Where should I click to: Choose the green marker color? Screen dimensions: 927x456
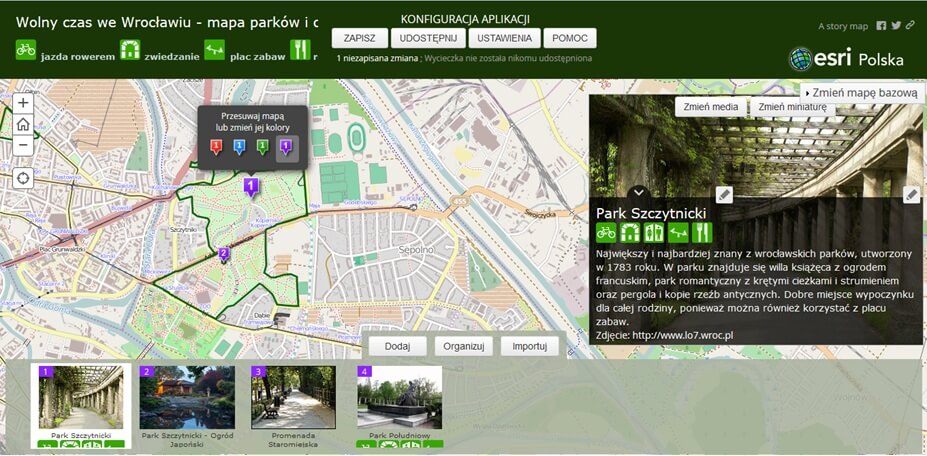point(262,147)
